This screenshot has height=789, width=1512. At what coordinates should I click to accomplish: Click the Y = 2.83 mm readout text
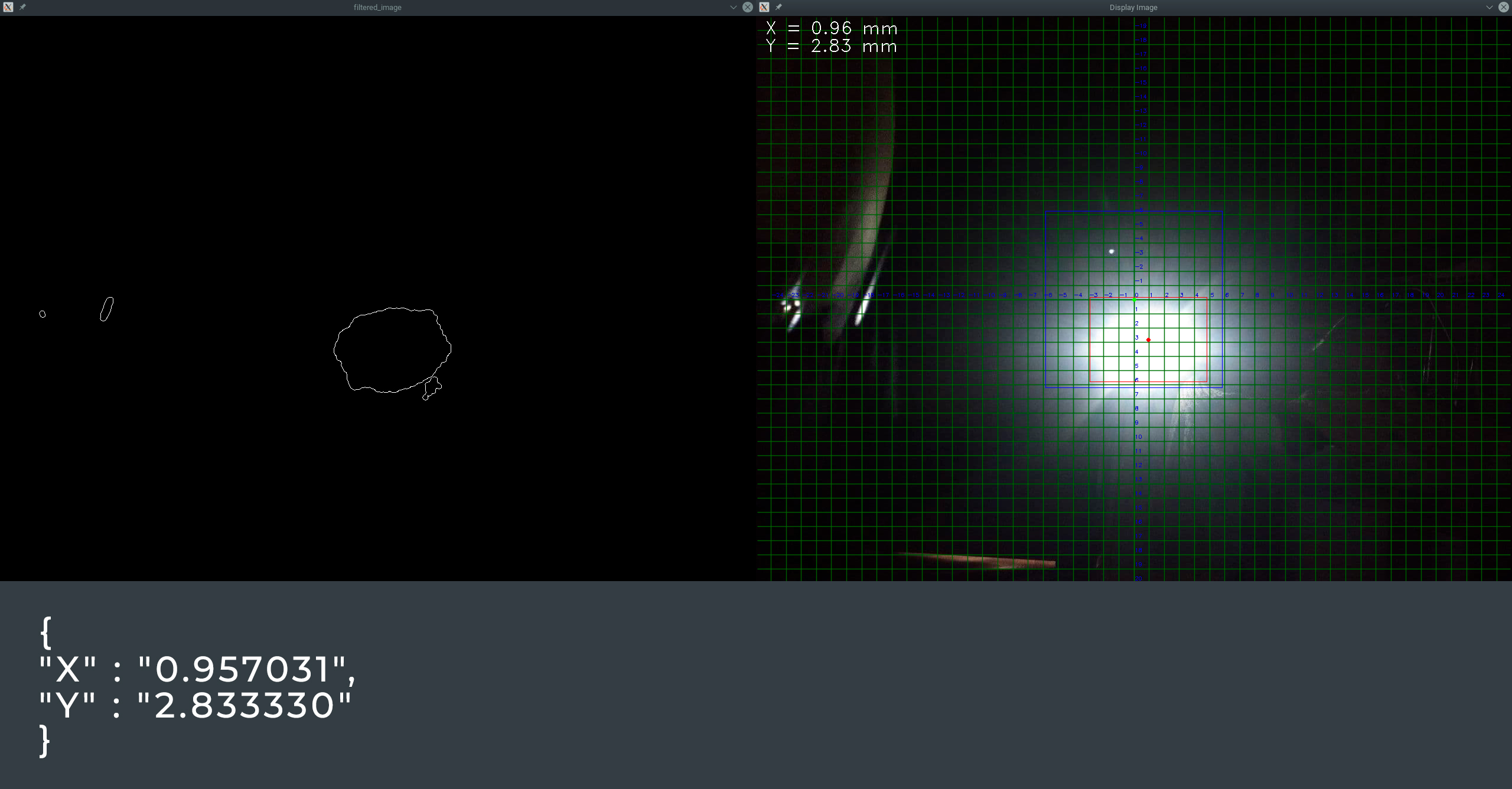[832, 46]
